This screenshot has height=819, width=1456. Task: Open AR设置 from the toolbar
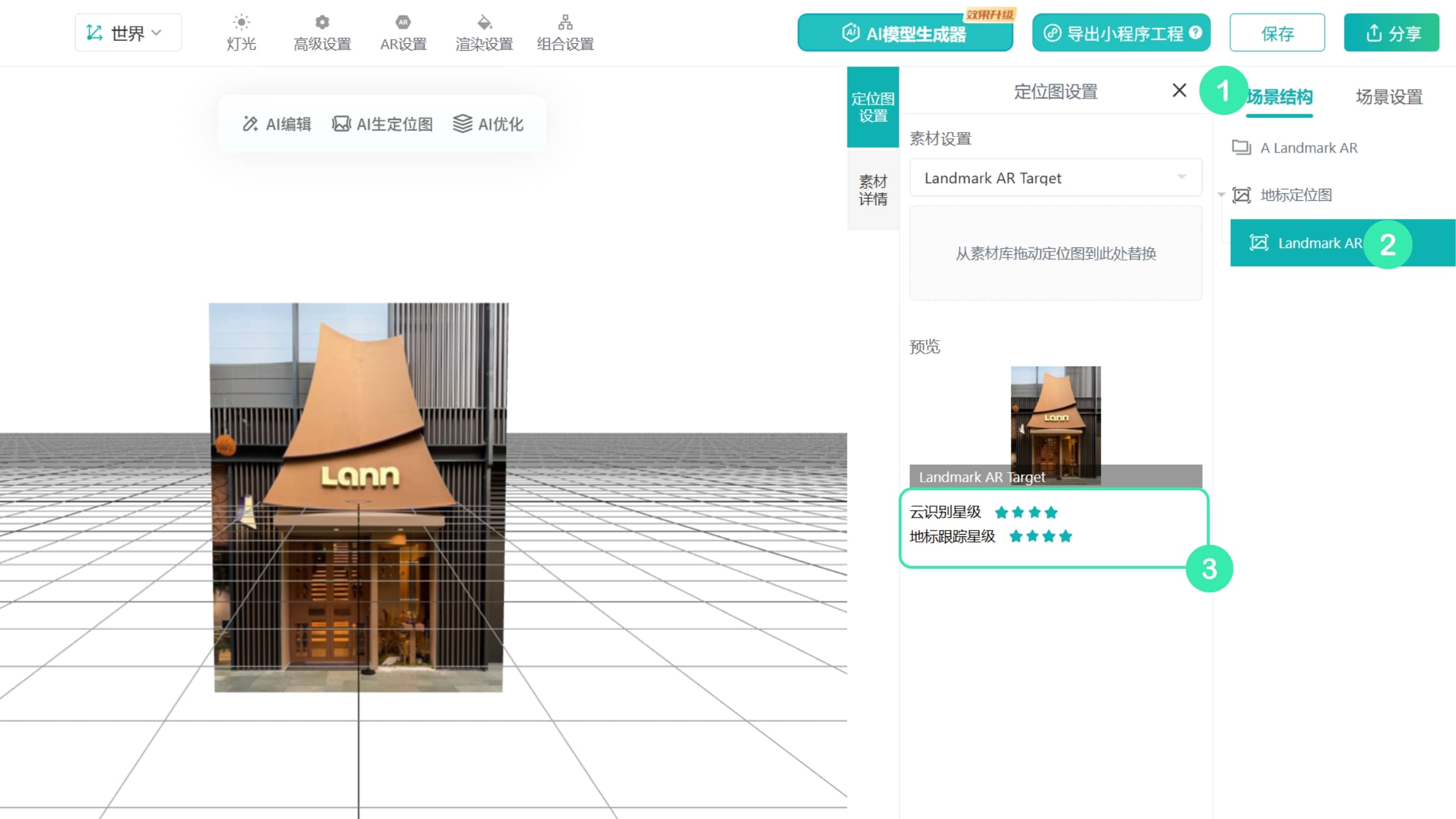[403, 33]
